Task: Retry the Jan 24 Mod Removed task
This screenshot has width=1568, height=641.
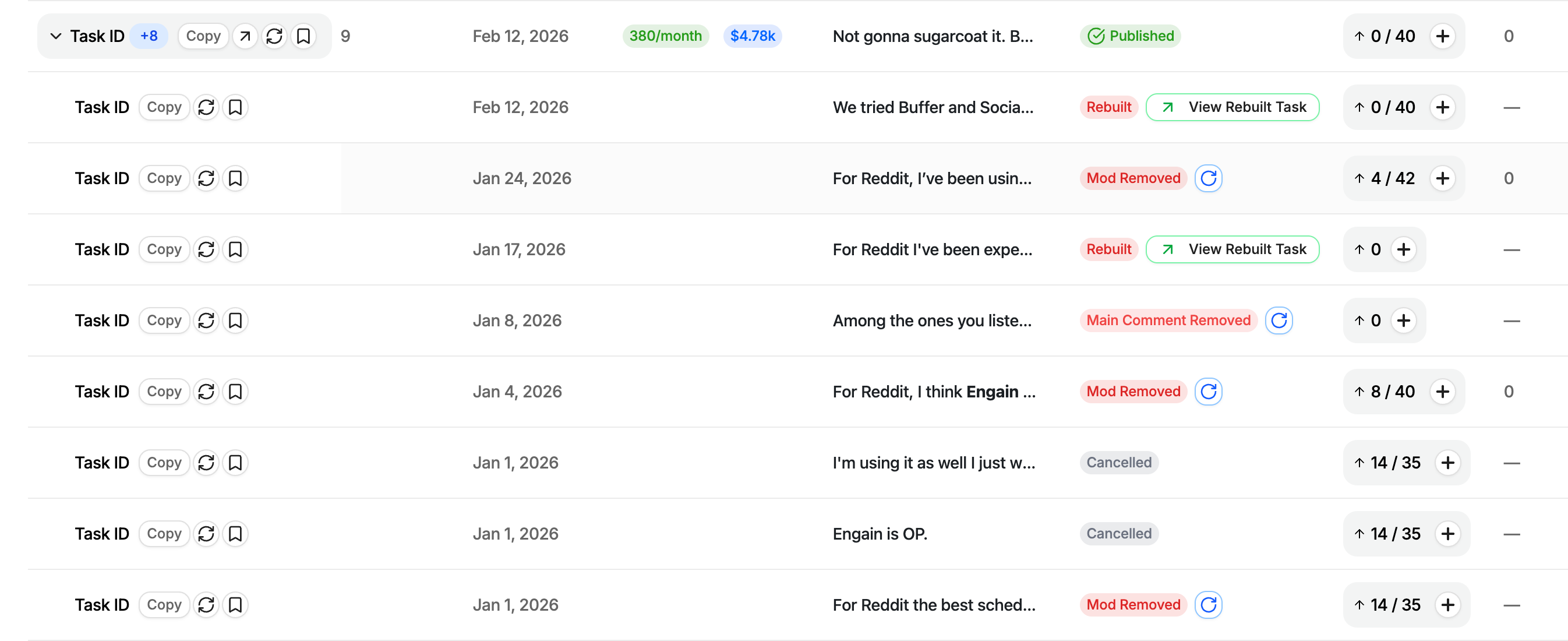Action: (x=1208, y=178)
